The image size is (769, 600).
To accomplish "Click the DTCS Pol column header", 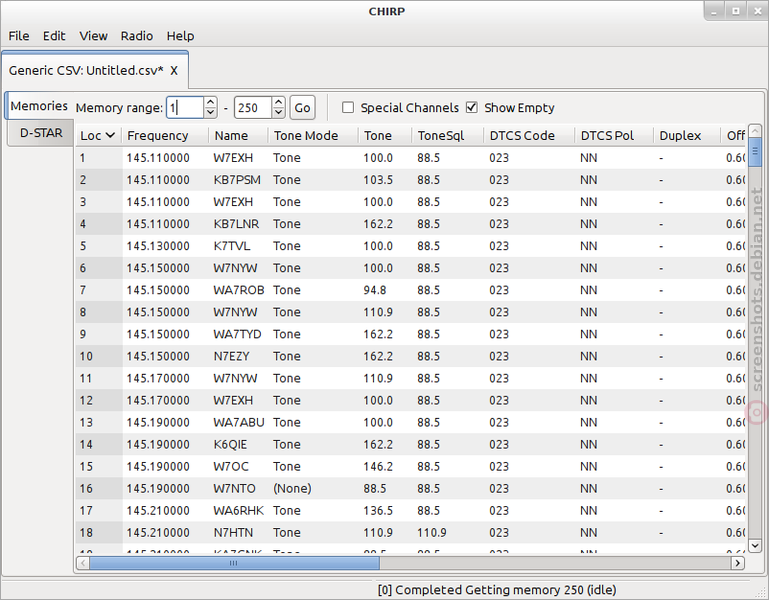I will pyautogui.click(x=614, y=136).
